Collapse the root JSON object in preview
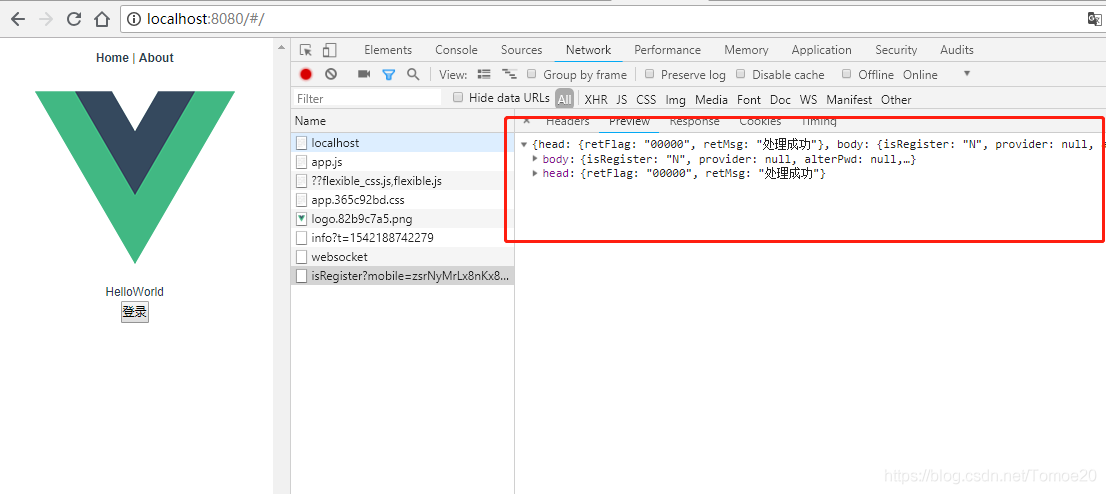This screenshot has height=494, width=1106. click(524, 145)
